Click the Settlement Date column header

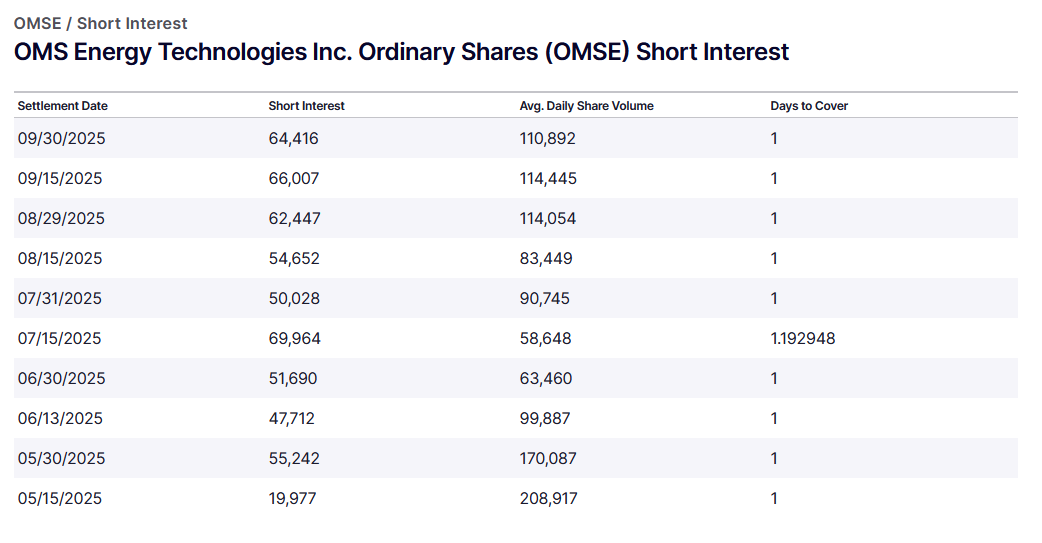[x=62, y=106]
